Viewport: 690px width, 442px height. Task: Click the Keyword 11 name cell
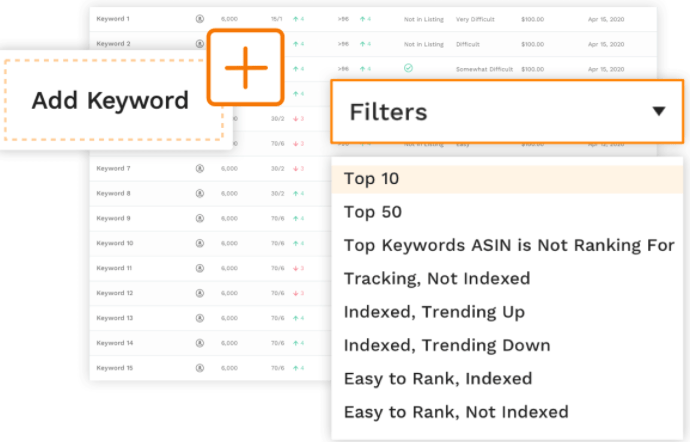coord(114,268)
